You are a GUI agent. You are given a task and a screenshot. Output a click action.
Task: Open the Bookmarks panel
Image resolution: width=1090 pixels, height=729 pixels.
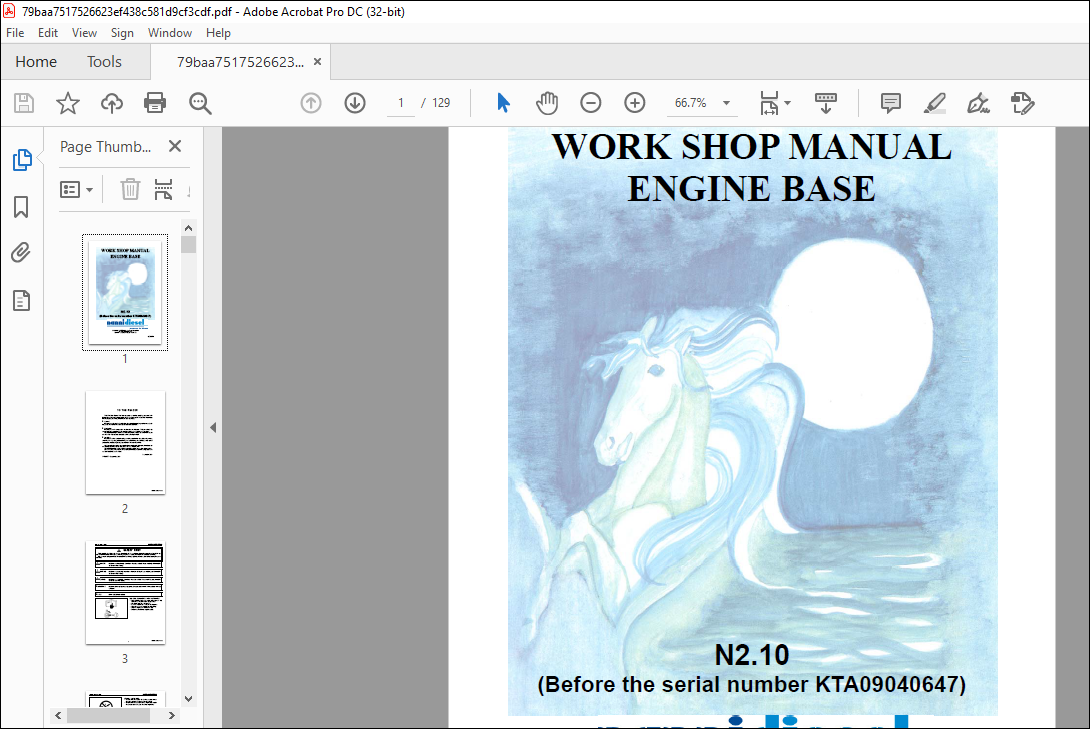tap(21, 206)
